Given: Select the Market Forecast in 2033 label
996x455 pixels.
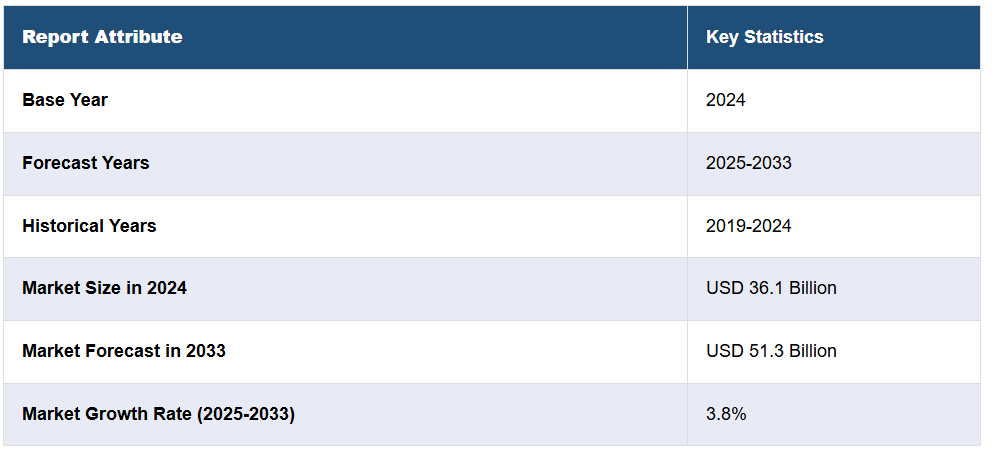Looking at the screenshot, I should coord(124,351).
